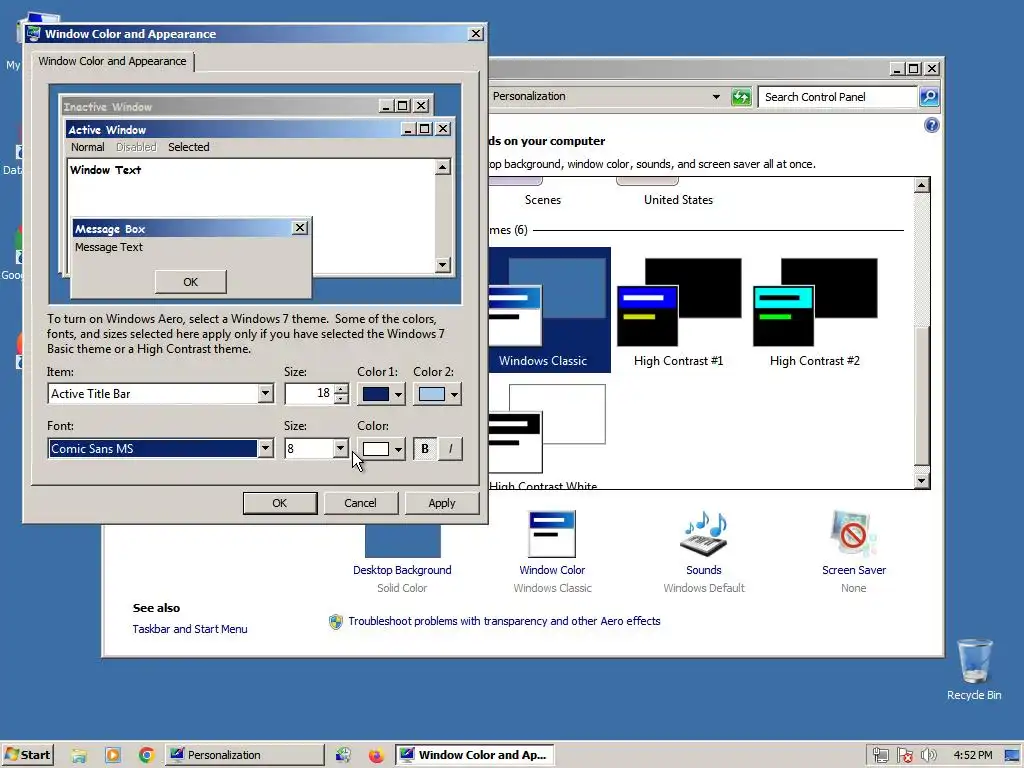The width and height of the screenshot is (1024, 768).
Task: Select the Windows Classic theme thumbnail
Action: (549, 310)
